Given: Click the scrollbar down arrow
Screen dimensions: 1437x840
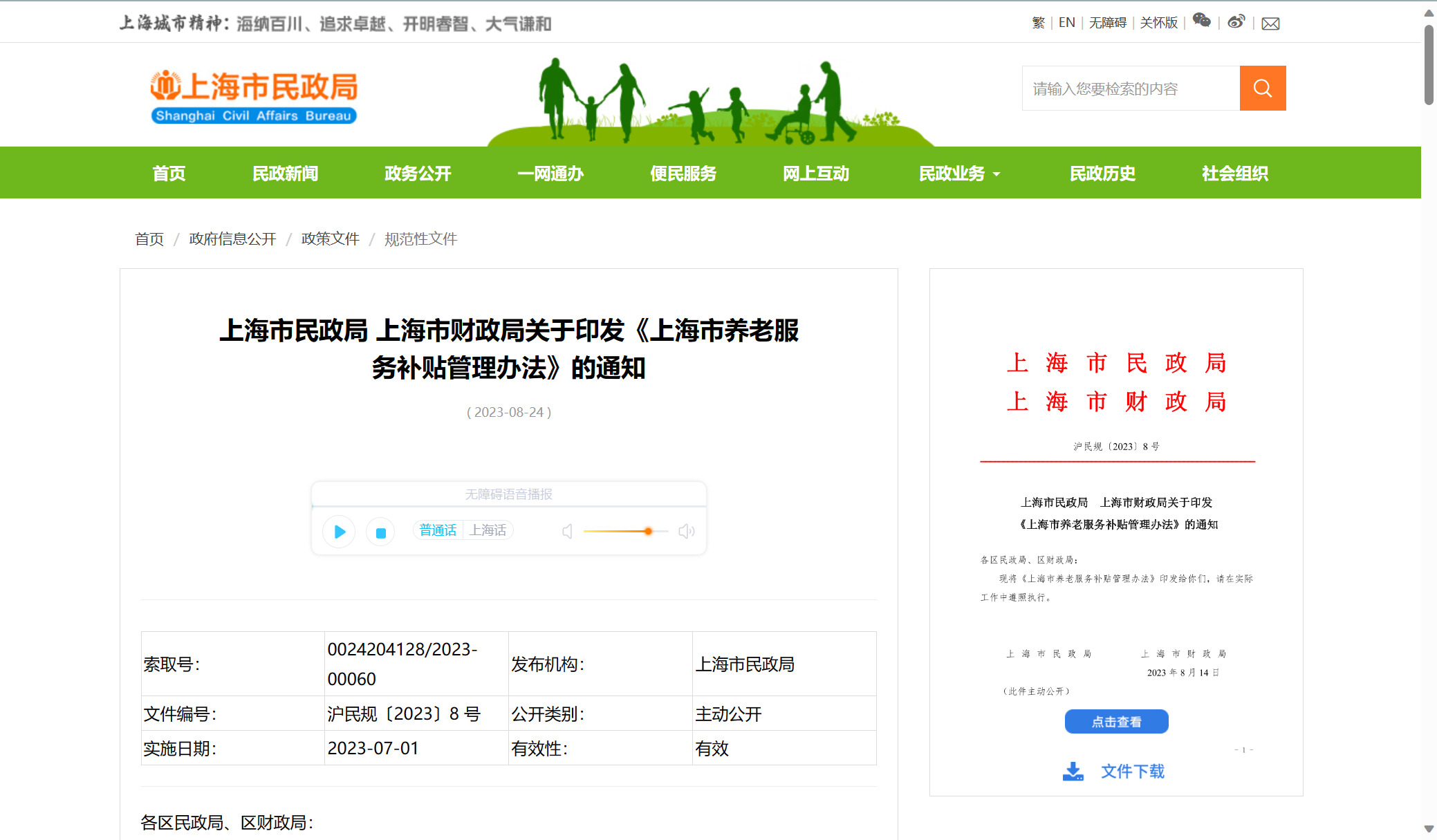Looking at the screenshot, I should click(x=1429, y=828).
